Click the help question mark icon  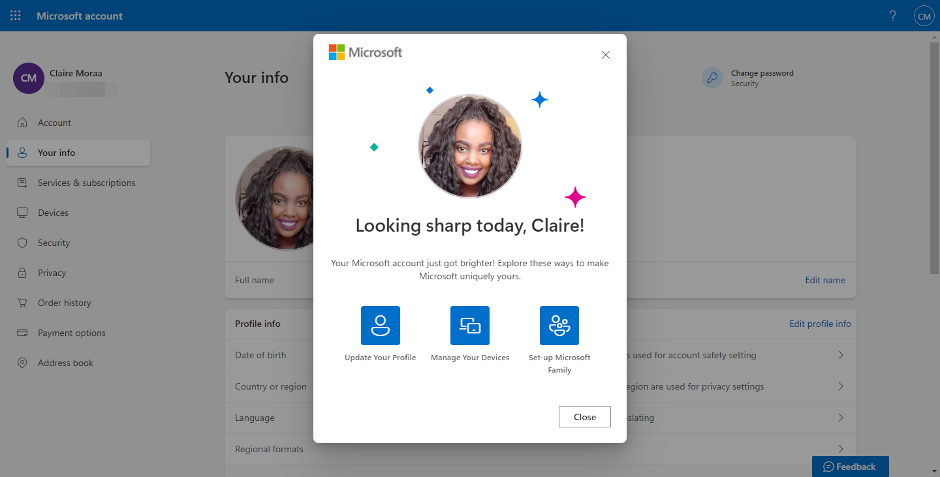893,16
